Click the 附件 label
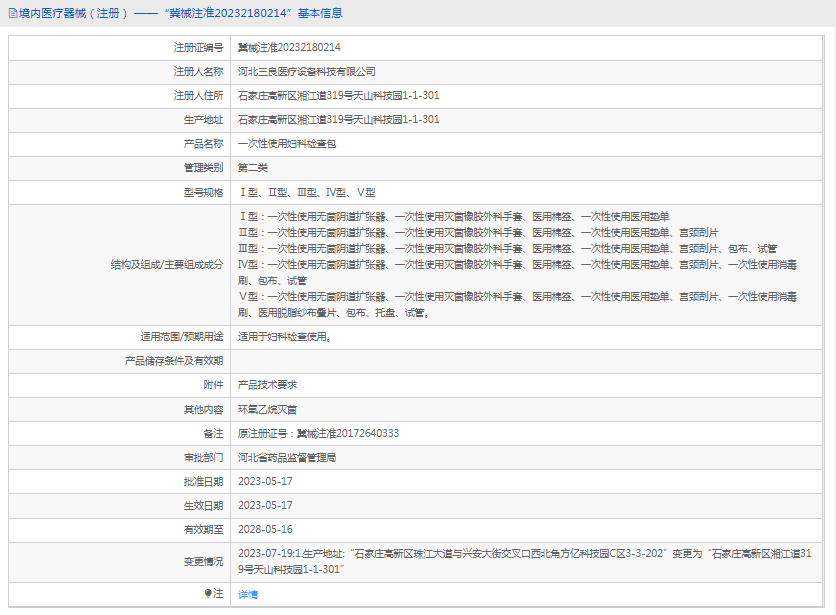 [x=213, y=385]
